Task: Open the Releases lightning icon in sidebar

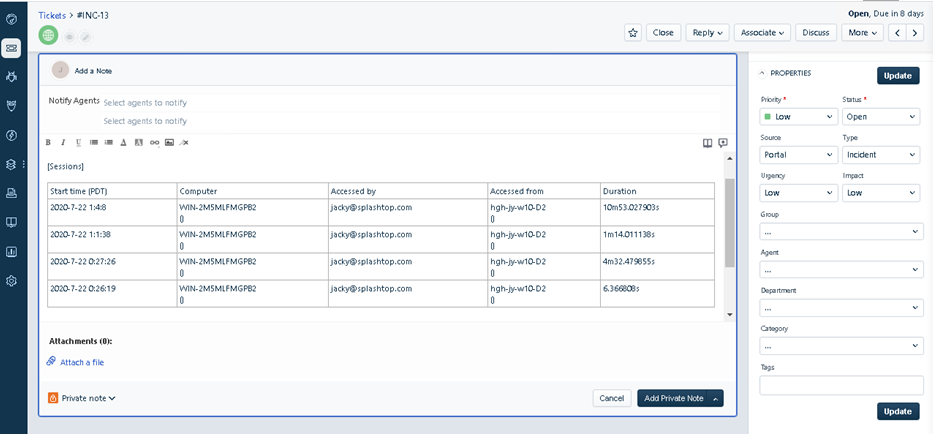Action: (x=11, y=135)
